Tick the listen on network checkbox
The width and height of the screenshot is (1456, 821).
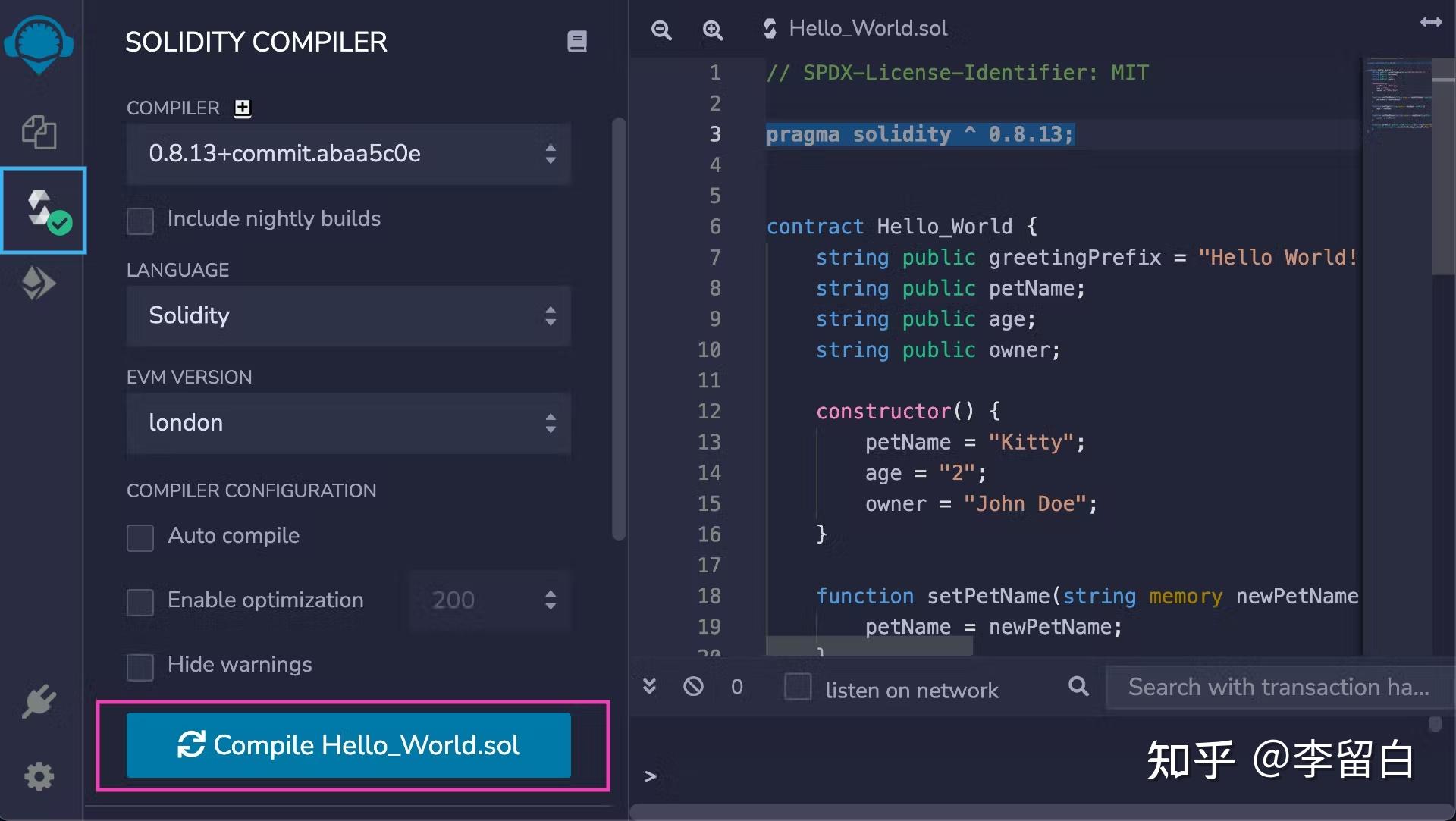pyautogui.click(x=797, y=687)
